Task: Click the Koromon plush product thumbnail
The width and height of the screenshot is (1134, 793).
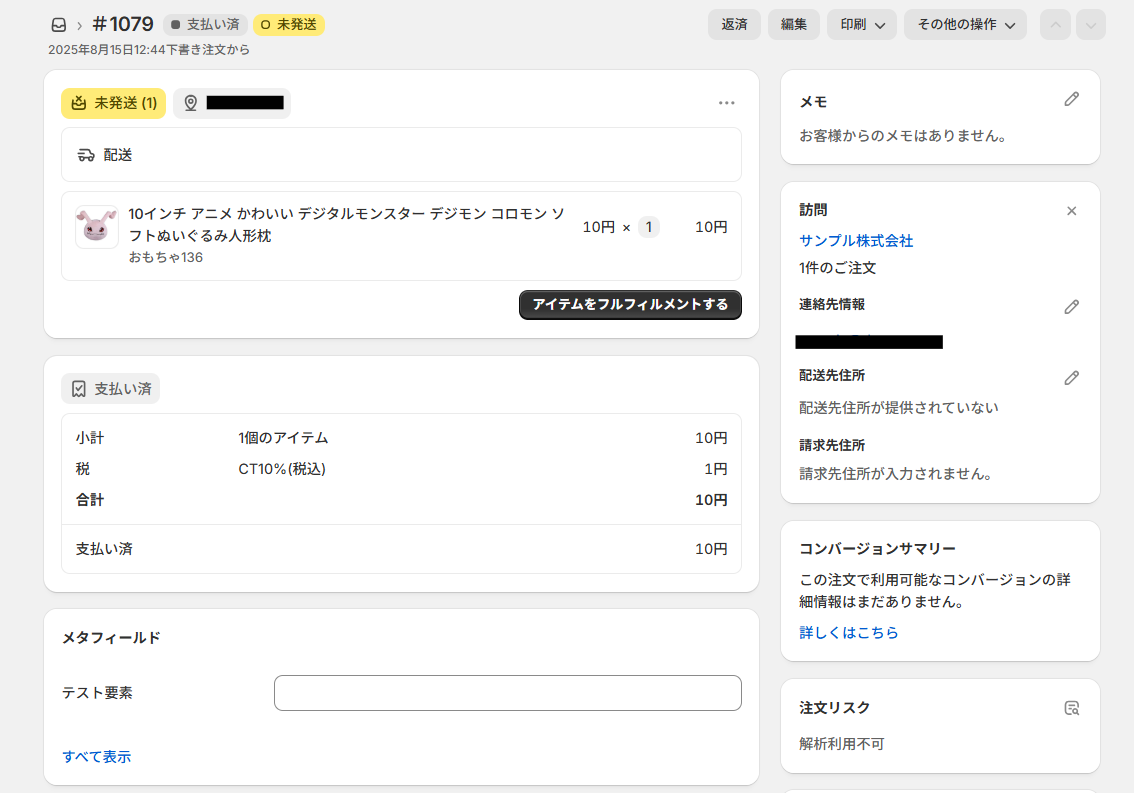Action: pyautogui.click(x=97, y=227)
